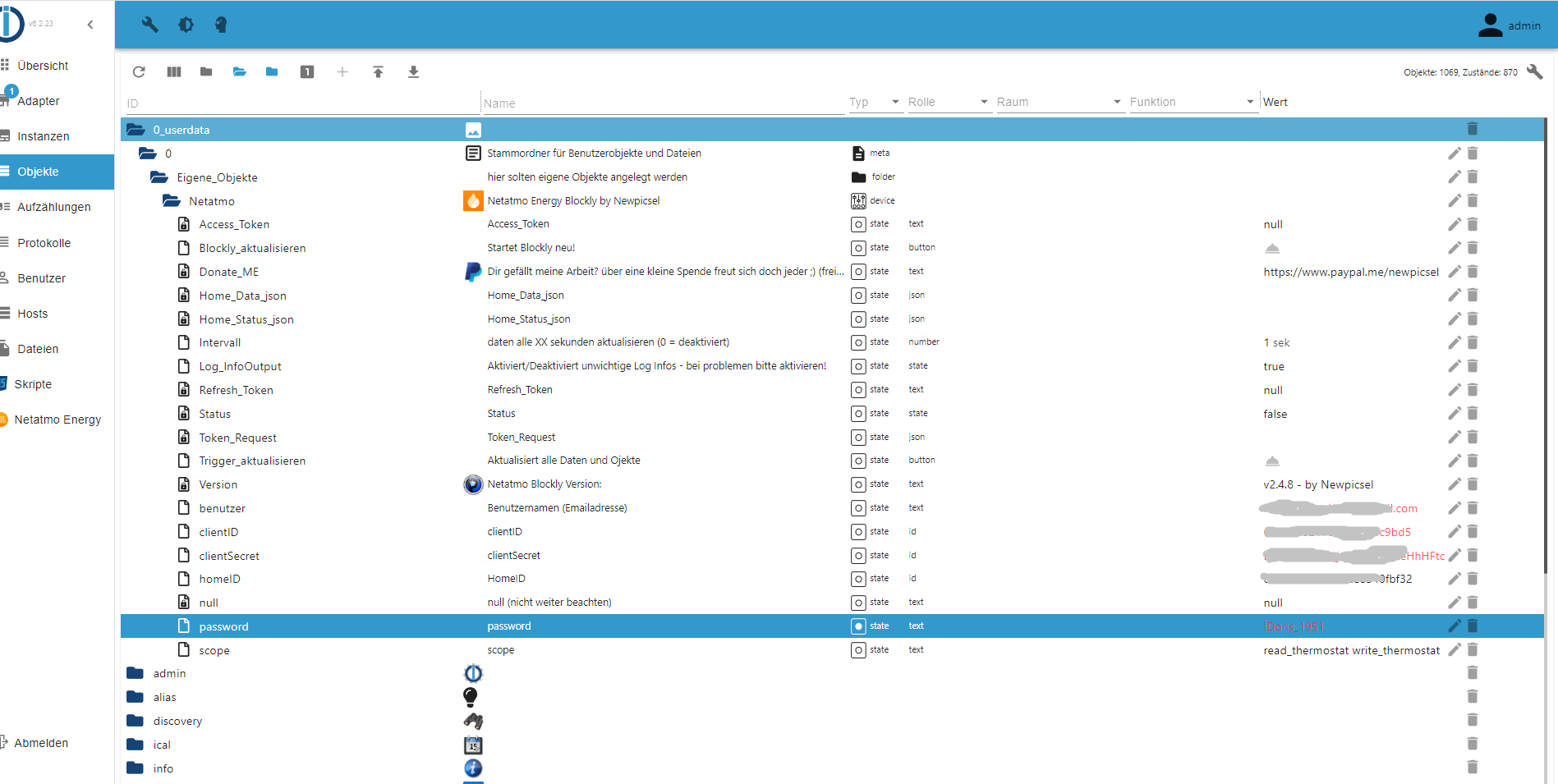Viewport: 1558px width, 784px height.
Task: Click Intervall value 1 sek
Action: coord(1276,343)
